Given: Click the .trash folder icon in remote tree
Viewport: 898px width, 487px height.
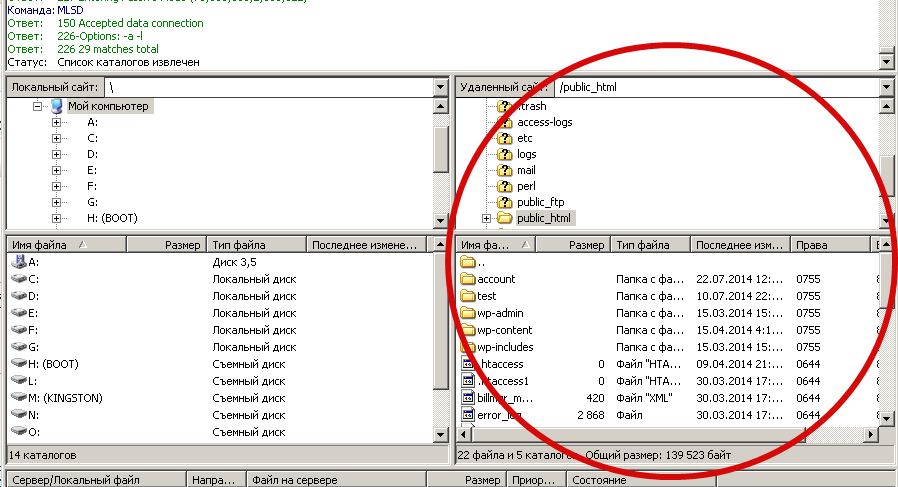Looking at the screenshot, I should pos(504,106).
